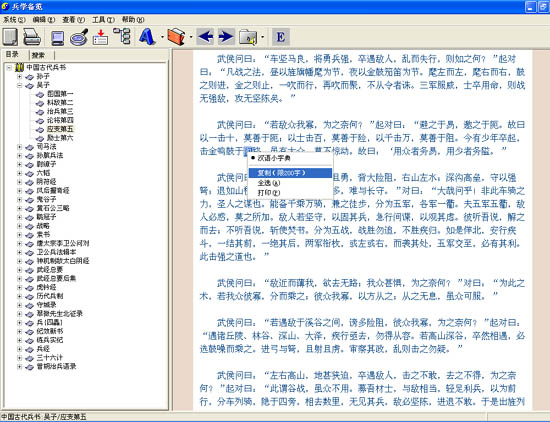The image size is (550, 422).
Task: Open the 工具 menu
Action: coord(103,20)
